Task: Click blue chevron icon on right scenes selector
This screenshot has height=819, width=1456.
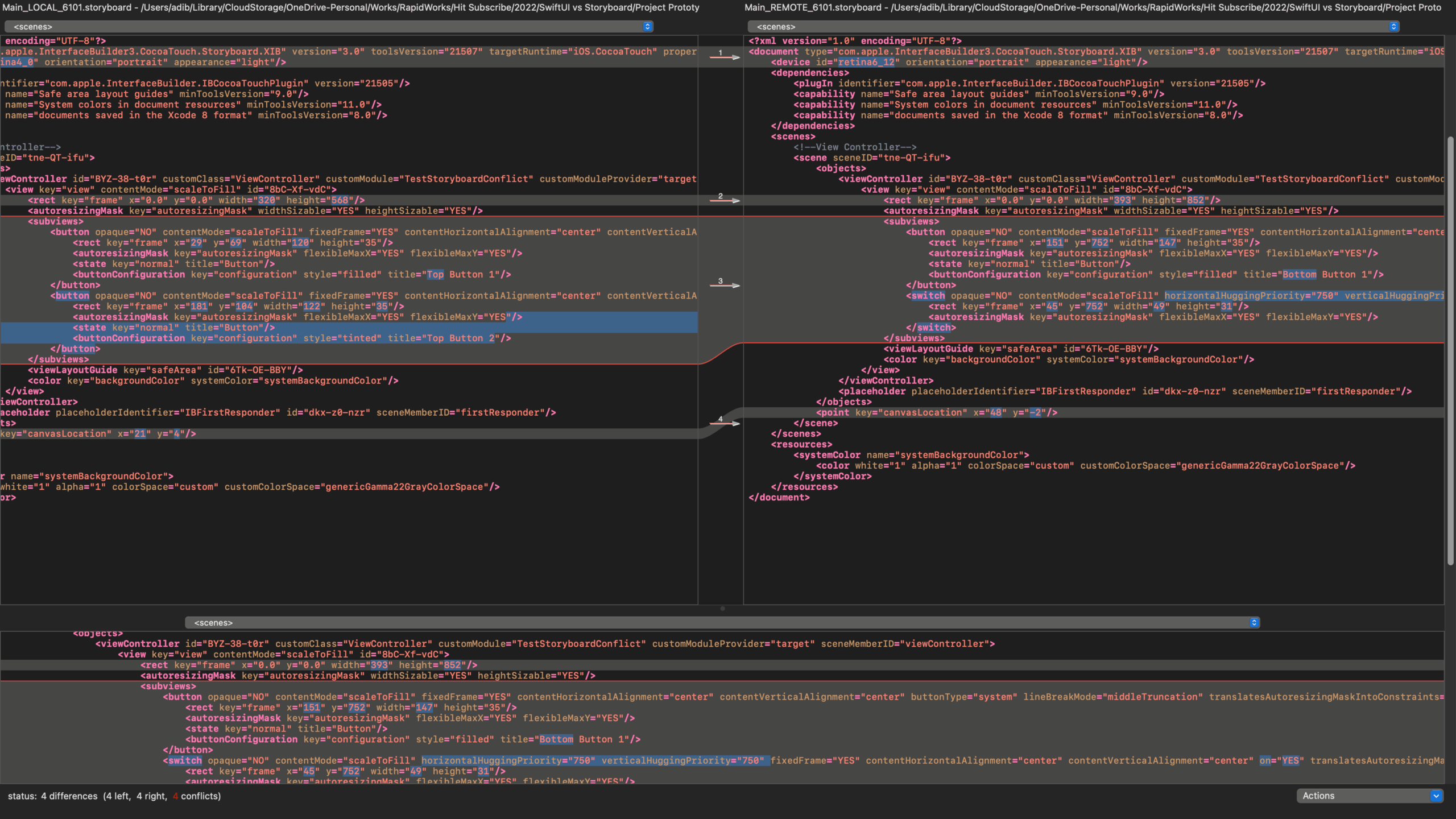Action: tap(1393, 26)
